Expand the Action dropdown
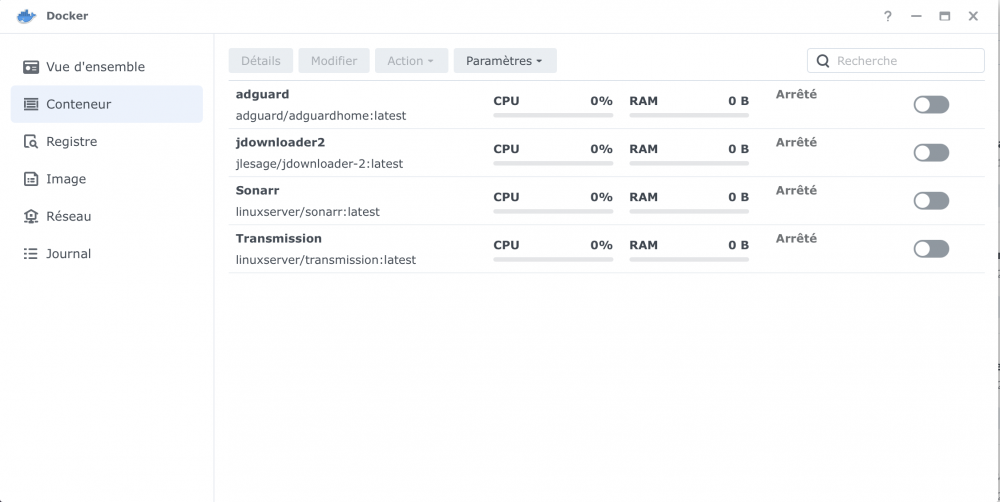Screen dimensions: 1000x502 (x=410, y=61)
